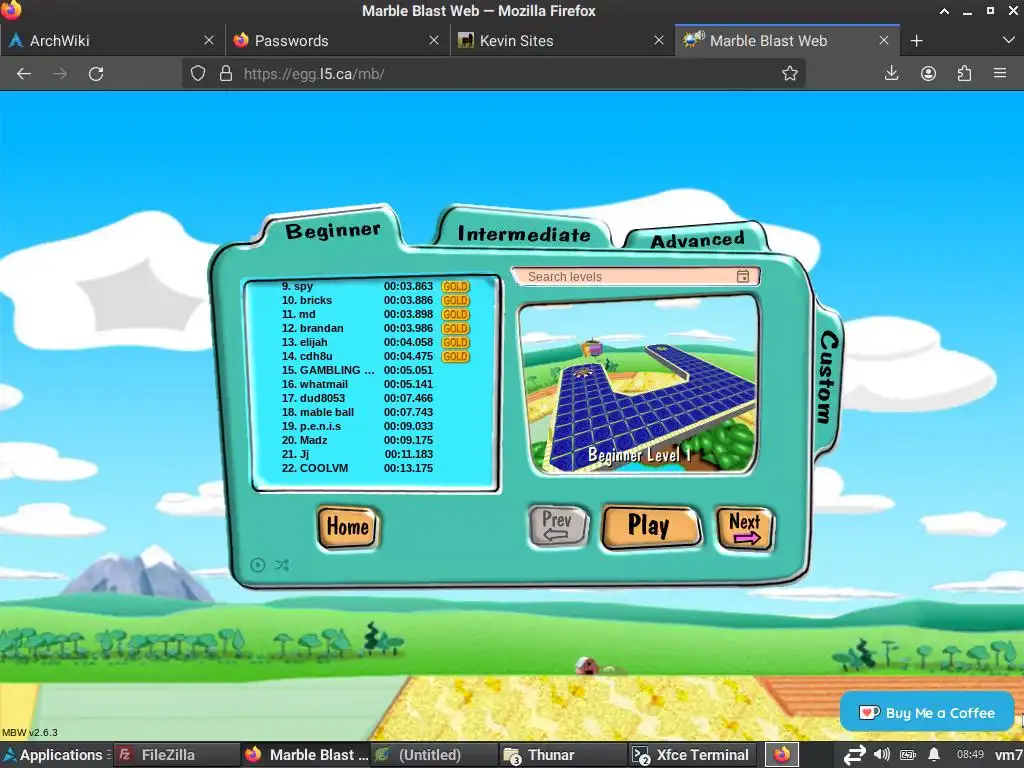The width and height of the screenshot is (1024, 768).
Task: Open the volume icon in the tray
Action: click(x=882, y=754)
